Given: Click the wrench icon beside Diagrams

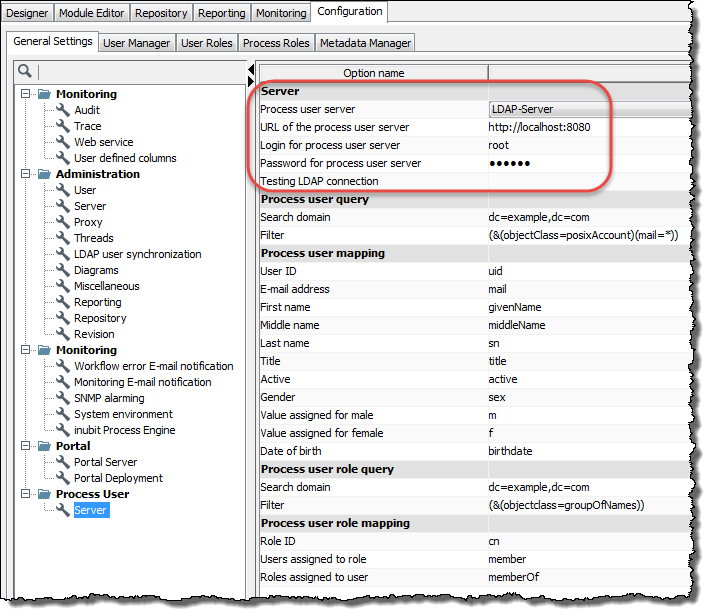Looking at the screenshot, I should [x=63, y=270].
